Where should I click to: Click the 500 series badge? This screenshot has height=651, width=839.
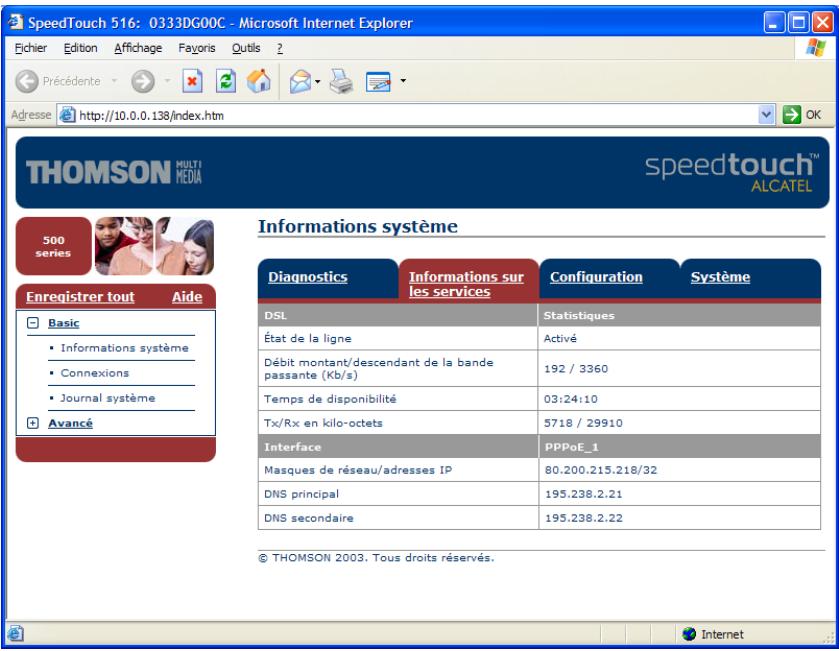[54, 246]
